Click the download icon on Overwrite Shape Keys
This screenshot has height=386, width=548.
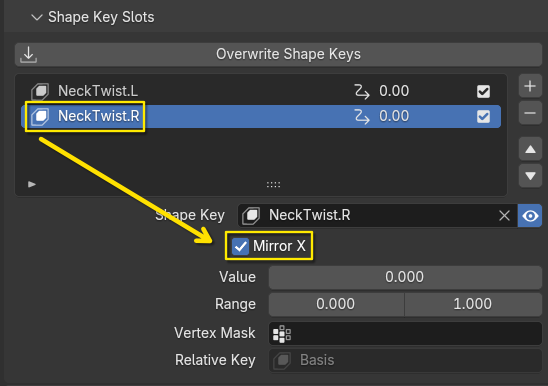[28, 55]
